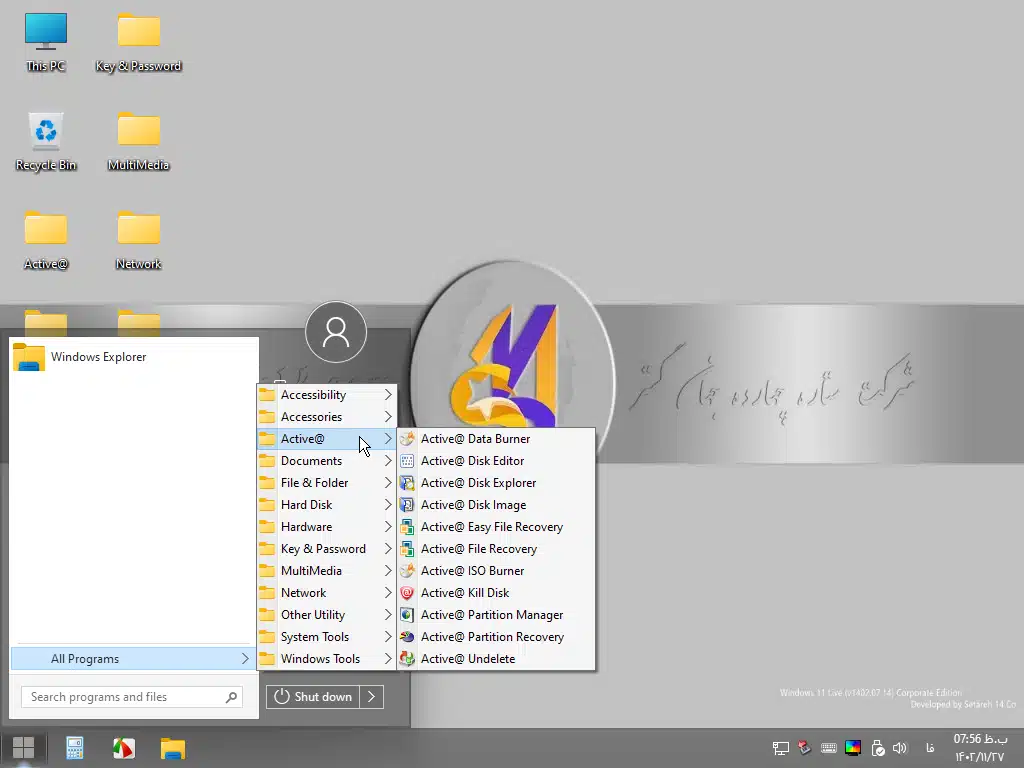Open shutdown options arrow
The width and height of the screenshot is (1024, 768).
point(371,697)
